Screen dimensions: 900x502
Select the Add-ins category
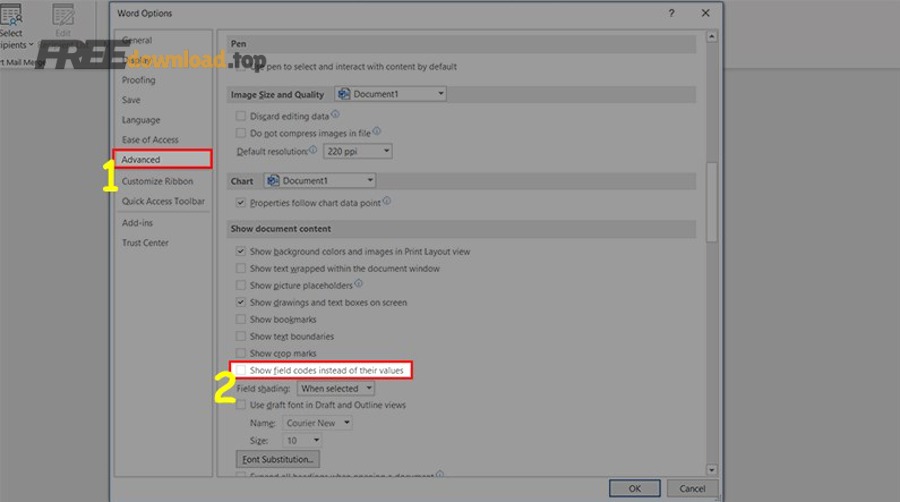click(x=137, y=223)
